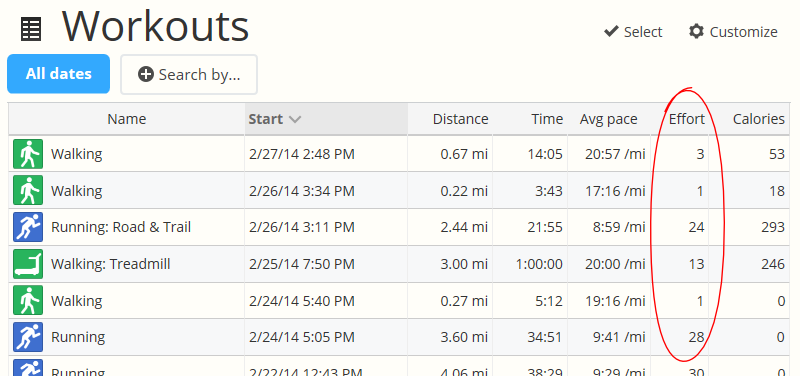Open the Walking: Treadmill workout entry
This screenshot has width=800, height=376.
[x=111, y=264]
